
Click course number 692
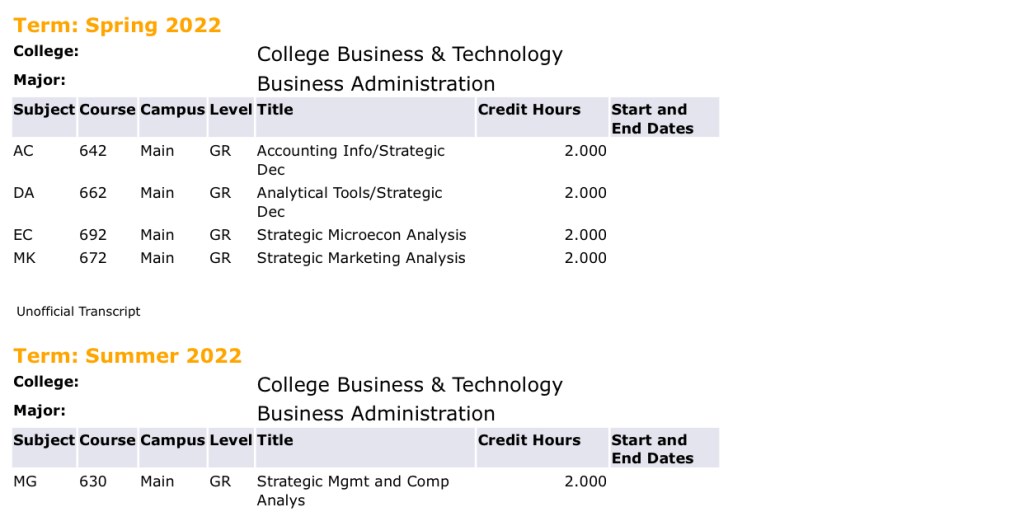(92, 235)
